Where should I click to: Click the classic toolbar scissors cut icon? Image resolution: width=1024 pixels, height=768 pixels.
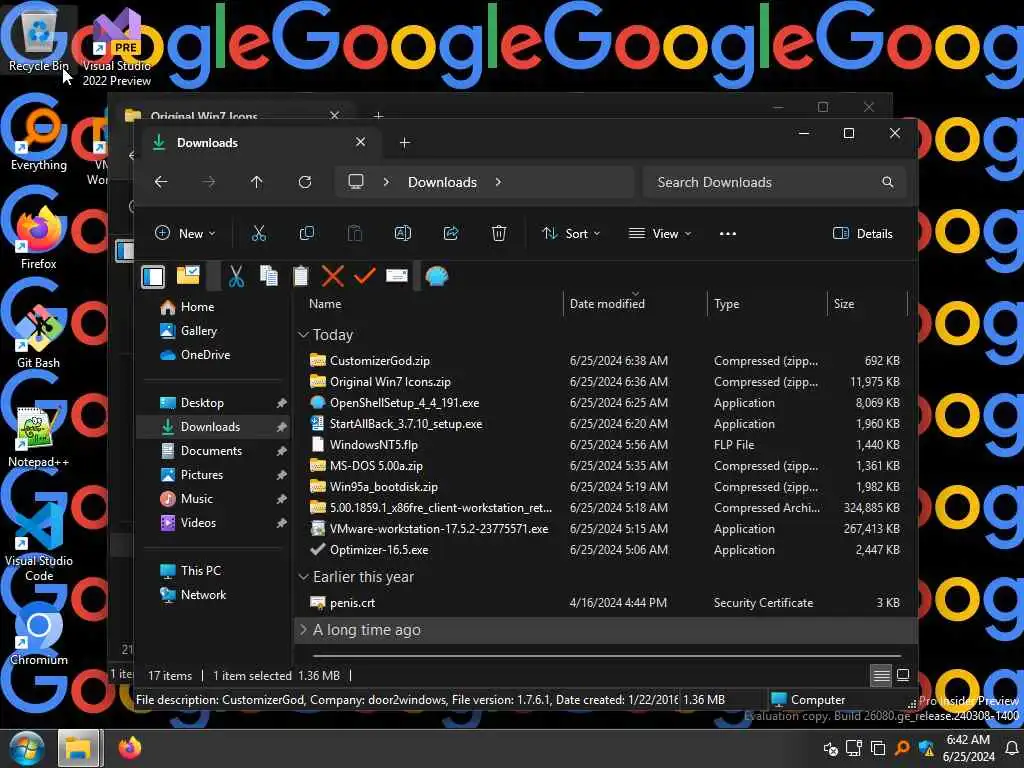pos(236,276)
